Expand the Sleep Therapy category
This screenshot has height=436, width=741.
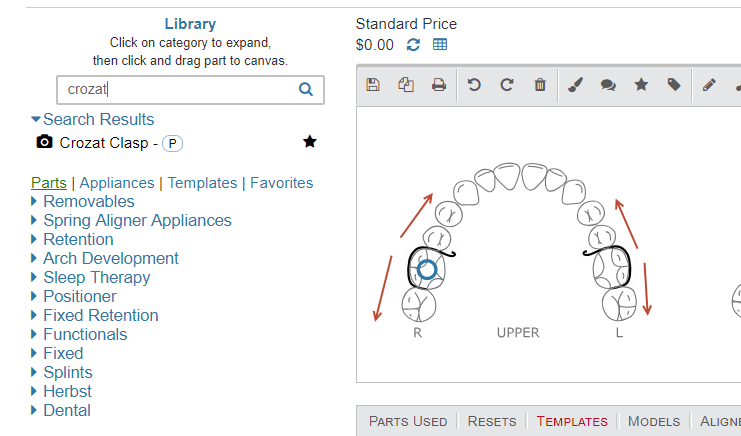[x=96, y=277]
